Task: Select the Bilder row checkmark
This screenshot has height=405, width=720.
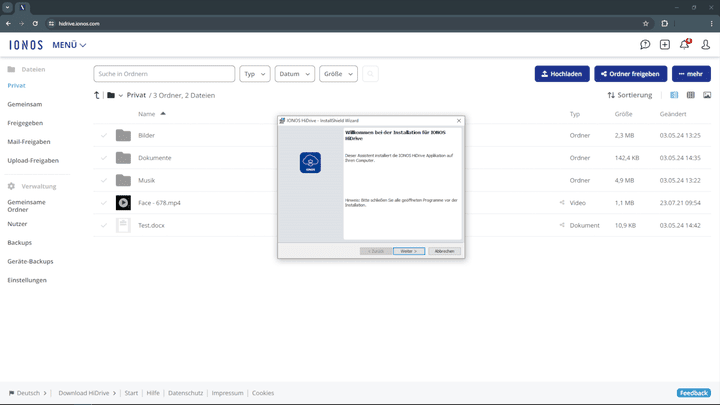Action: (x=104, y=135)
